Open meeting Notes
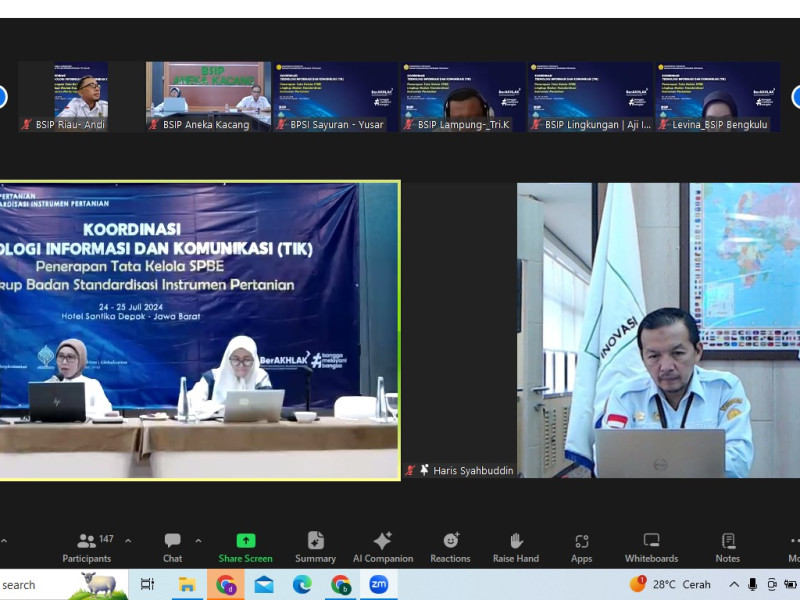Screen dimensions: 800x600 click(x=727, y=546)
